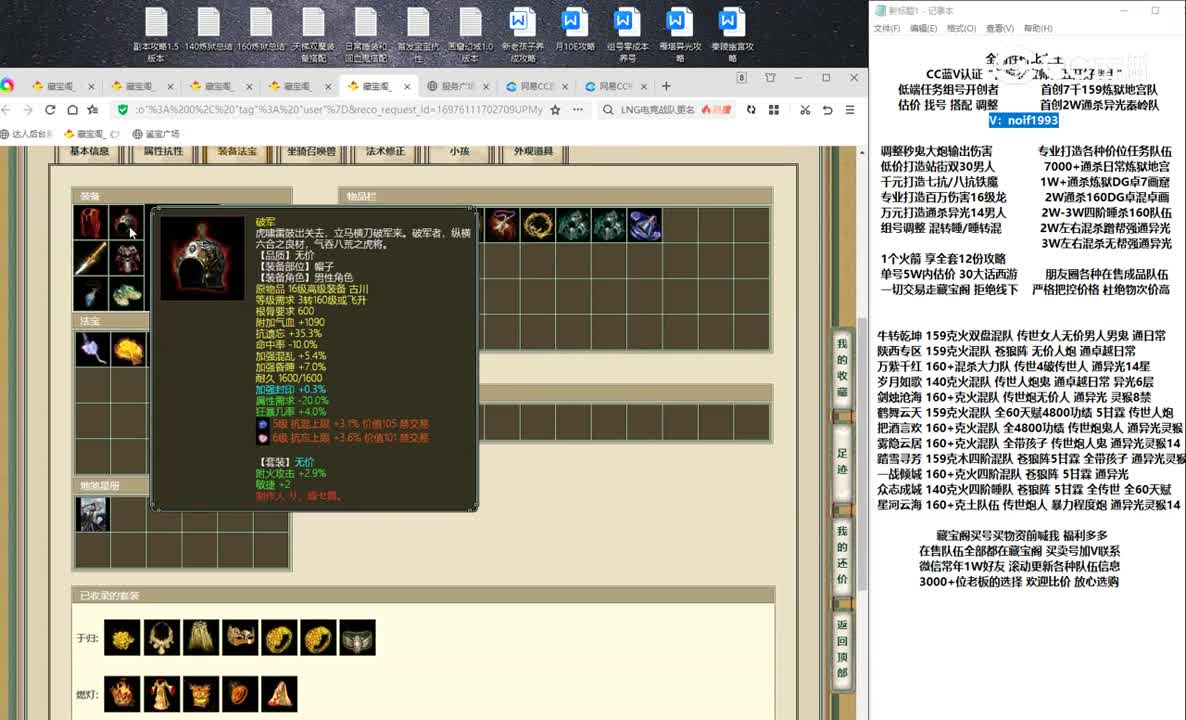Open the browser hamburger menu

tap(850, 110)
